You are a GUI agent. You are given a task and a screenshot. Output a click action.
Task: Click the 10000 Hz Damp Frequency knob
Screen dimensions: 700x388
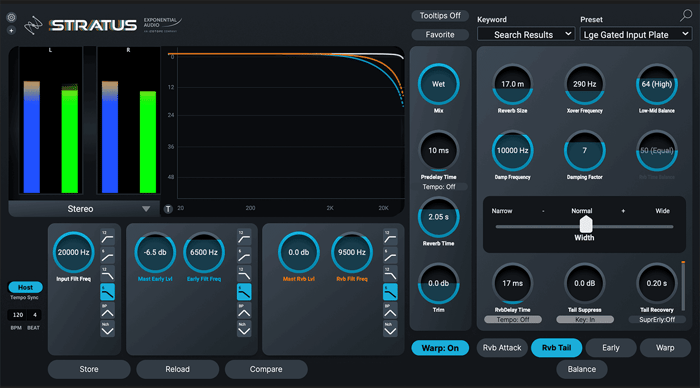pyautogui.click(x=512, y=150)
